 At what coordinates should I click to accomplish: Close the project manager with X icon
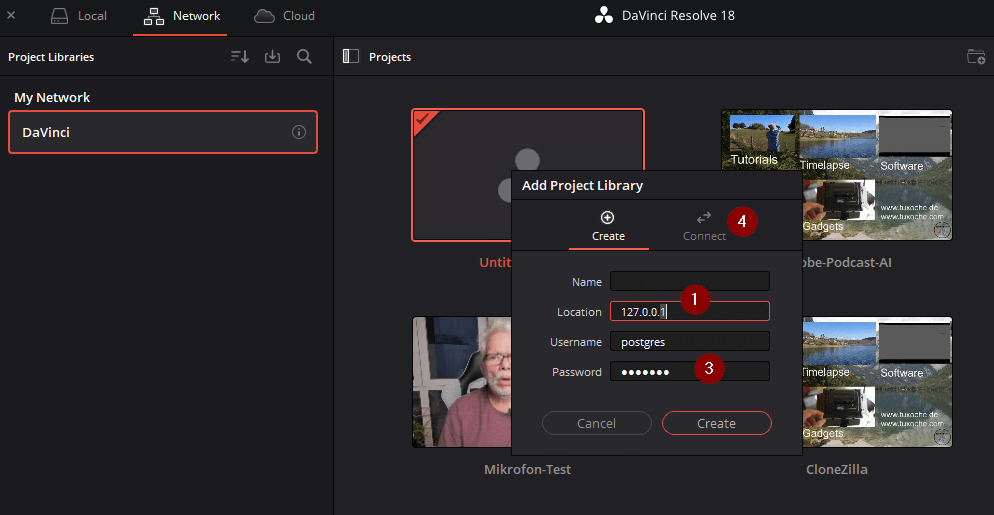[x=11, y=15]
